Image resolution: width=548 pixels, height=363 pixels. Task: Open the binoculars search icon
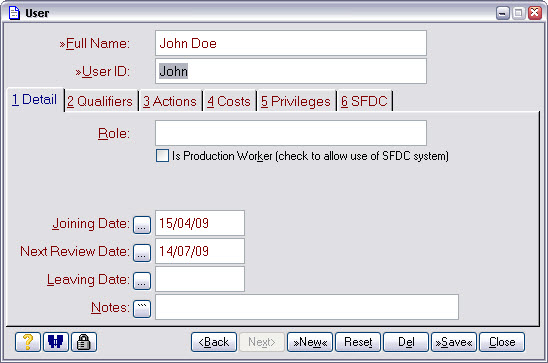point(56,342)
